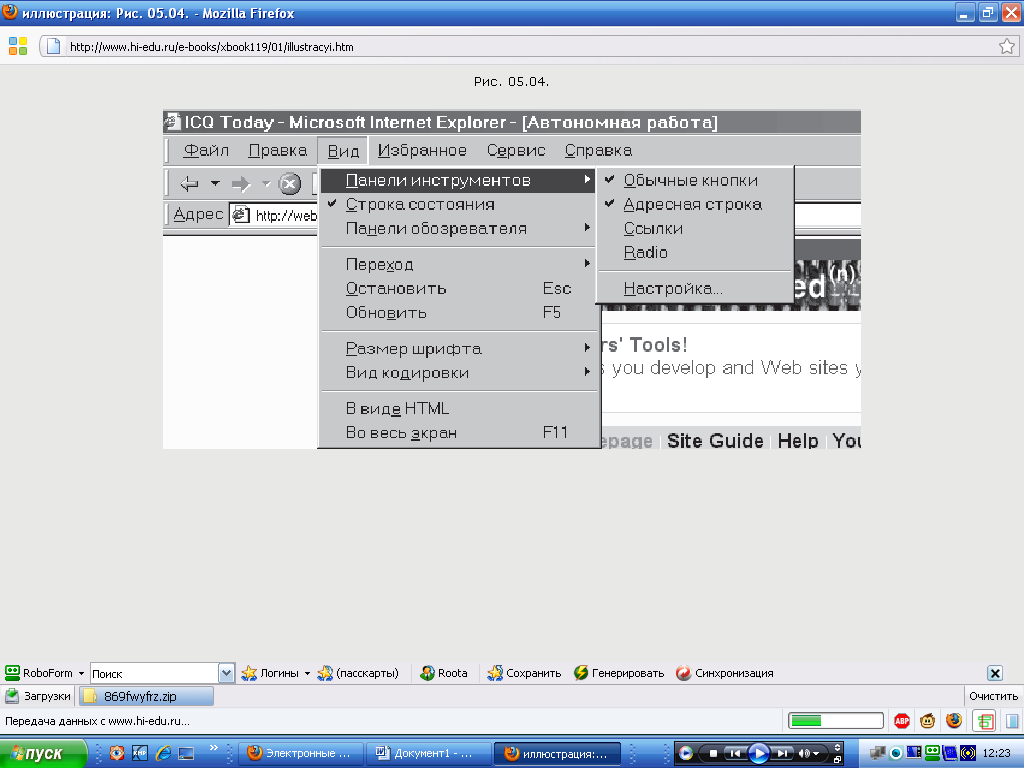Click the Очистить downloads button
This screenshot has width=1024, height=768.
pyautogui.click(x=993, y=696)
